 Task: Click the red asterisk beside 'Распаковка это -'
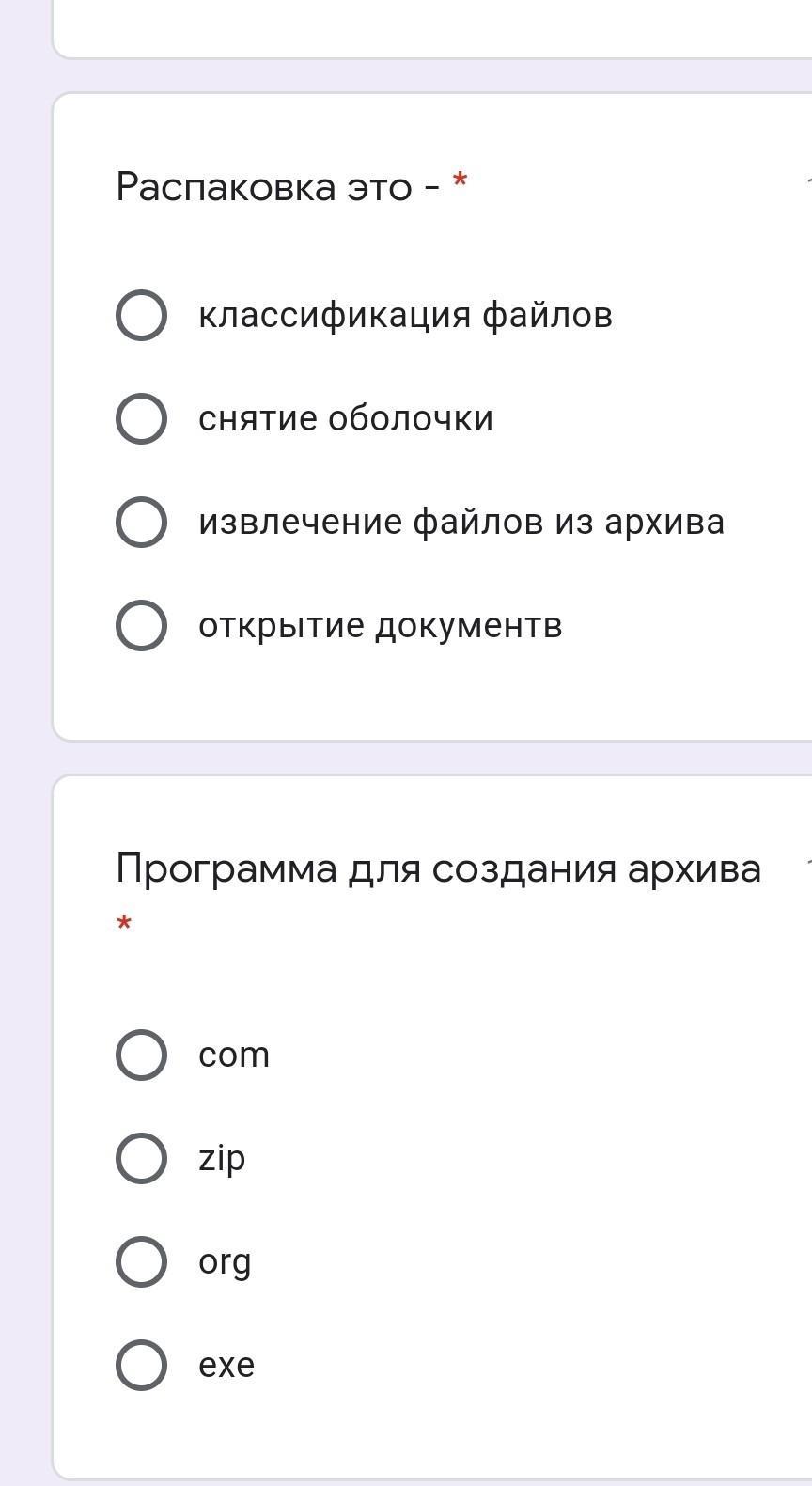pyautogui.click(x=460, y=180)
